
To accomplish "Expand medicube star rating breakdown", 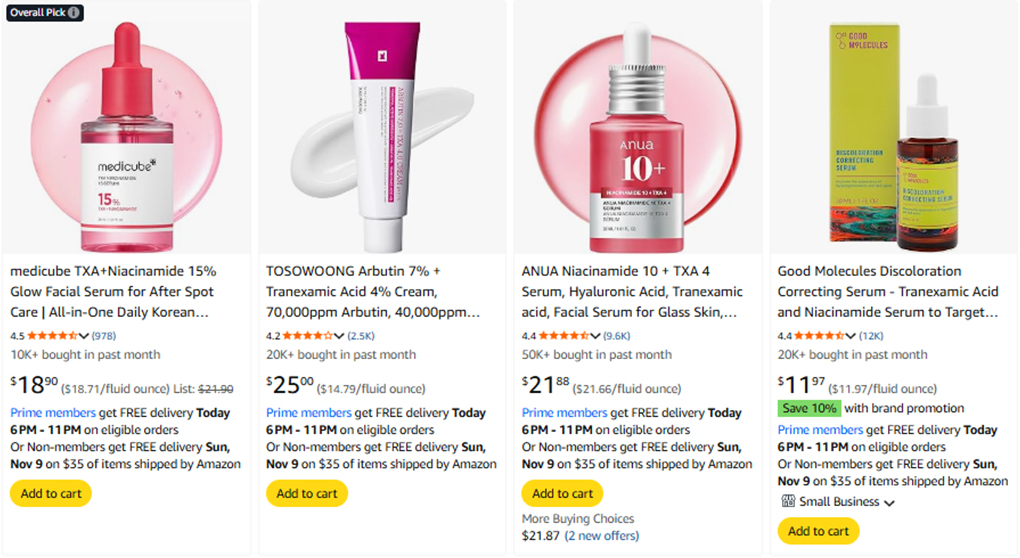I will (x=84, y=336).
